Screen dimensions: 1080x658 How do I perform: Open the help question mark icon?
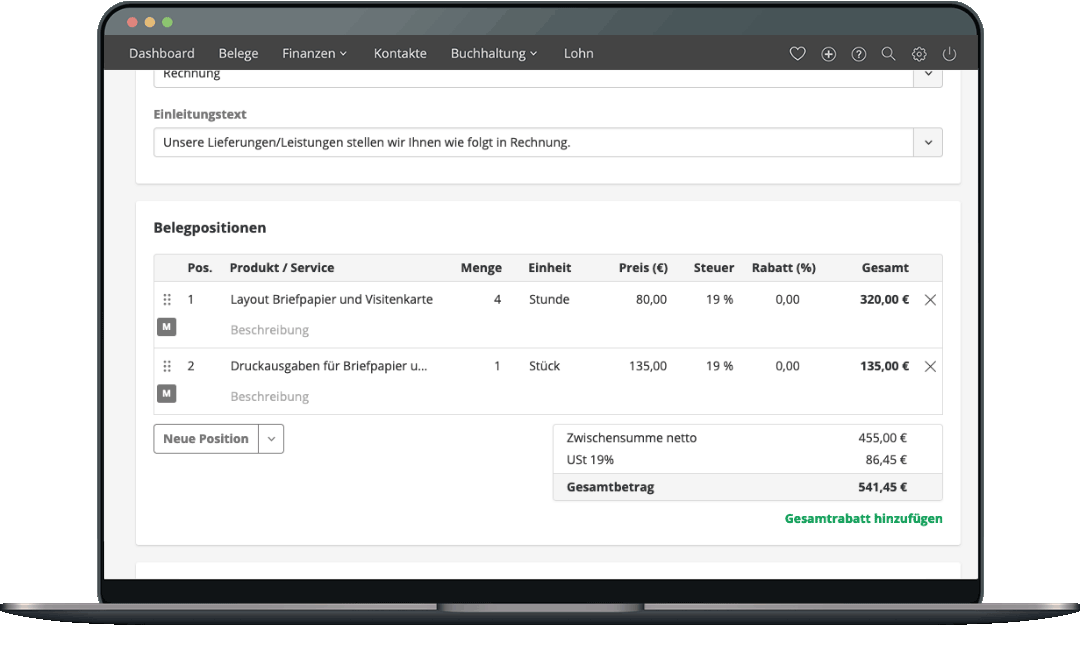click(858, 54)
